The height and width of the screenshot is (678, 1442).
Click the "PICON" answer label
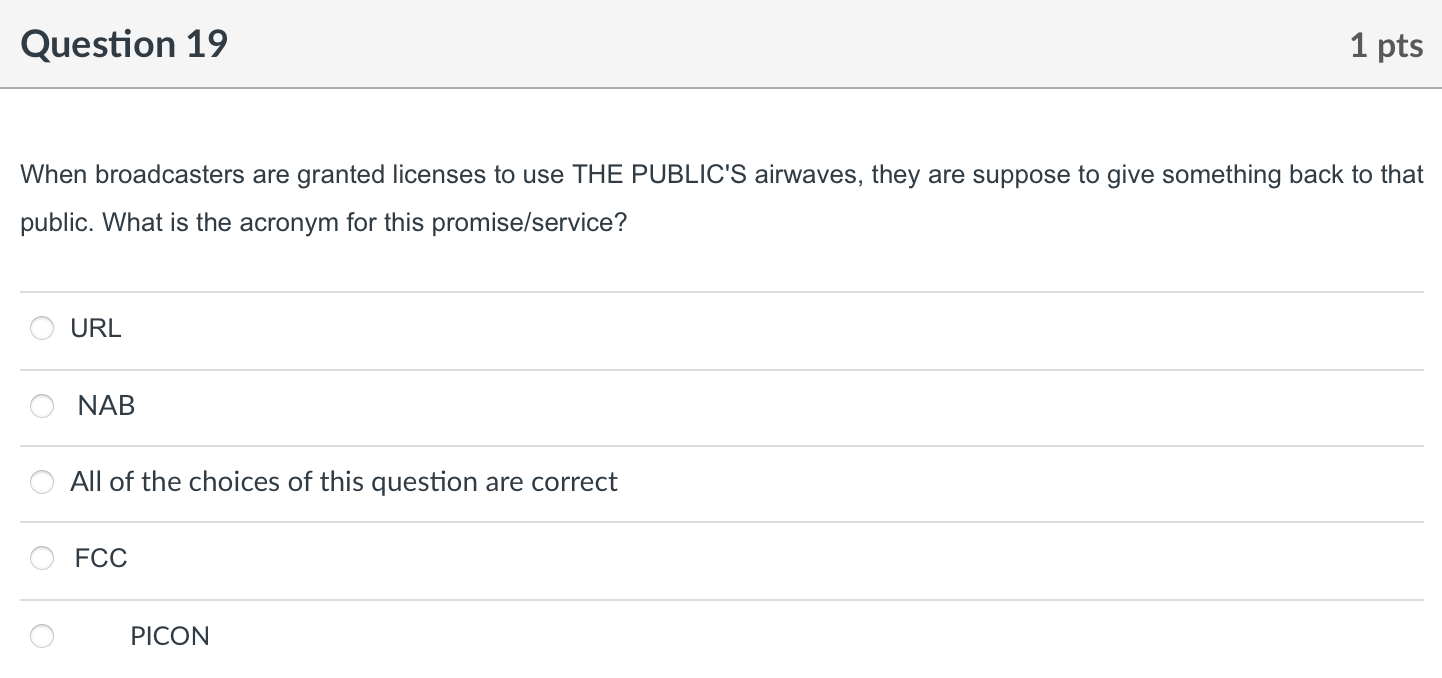pyautogui.click(x=170, y=636)
